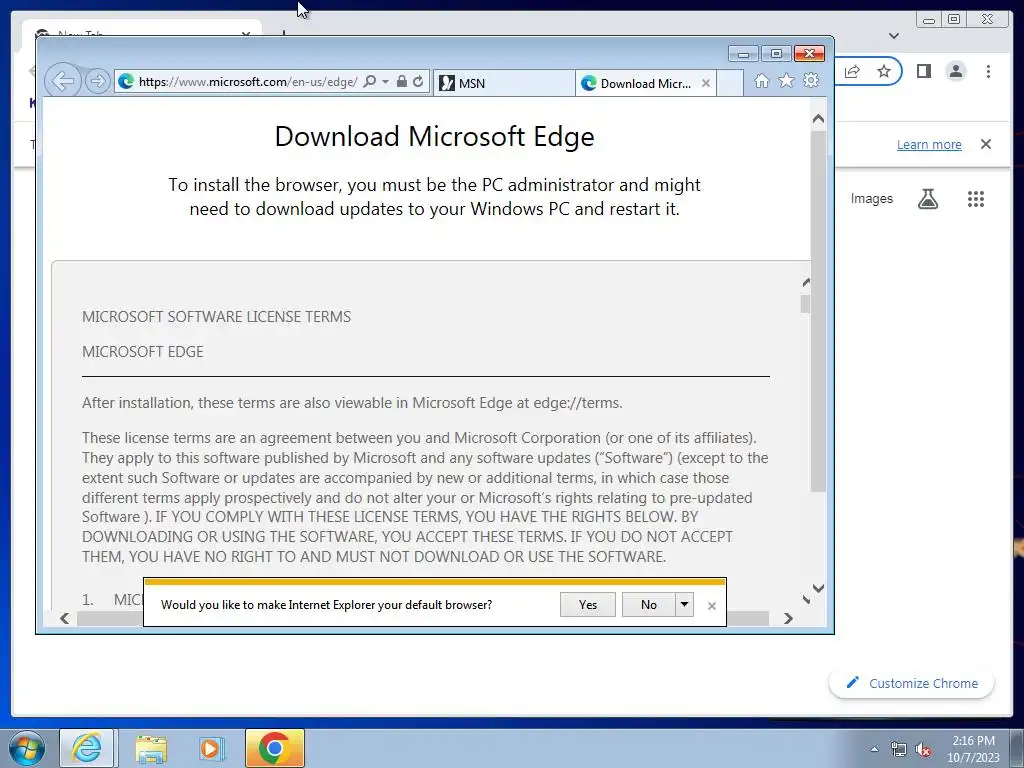Close the Chrome info bar
This screenshot has width=1024, height=768.
click(986, 144)
